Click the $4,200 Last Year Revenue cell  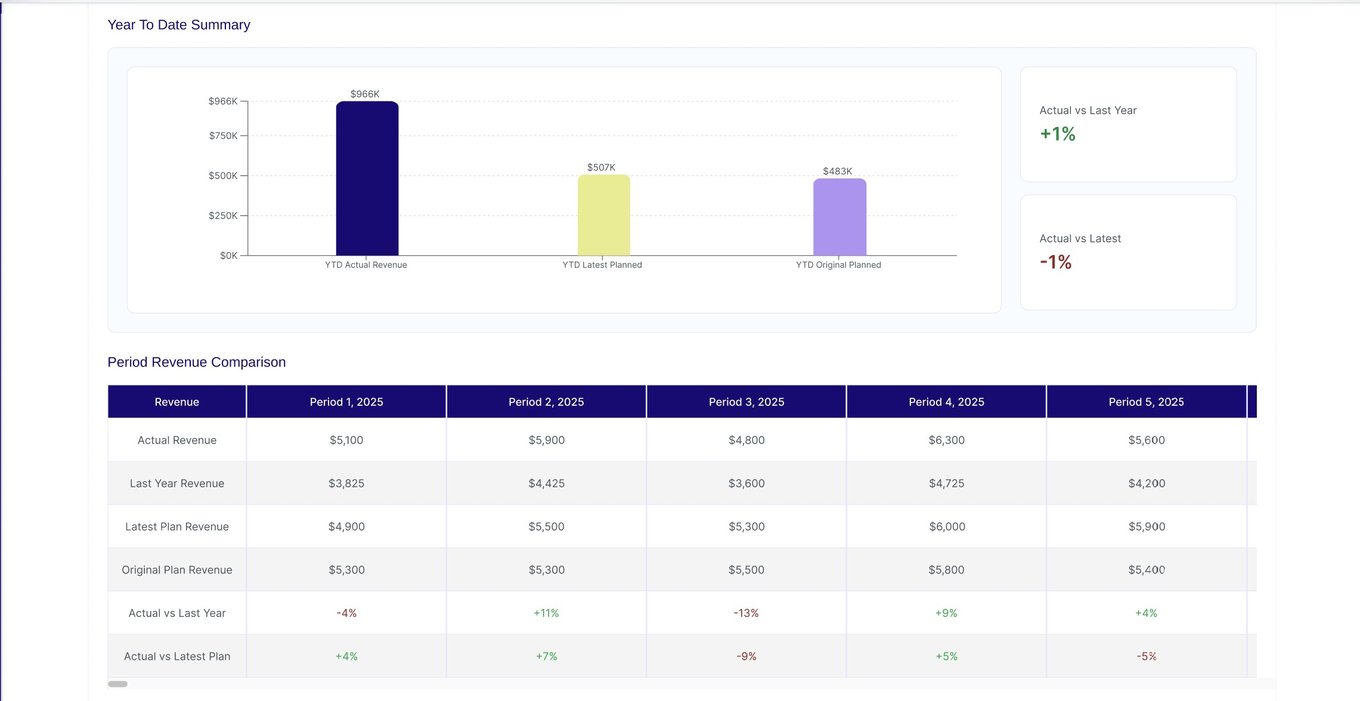click(x=1147, y=483)
